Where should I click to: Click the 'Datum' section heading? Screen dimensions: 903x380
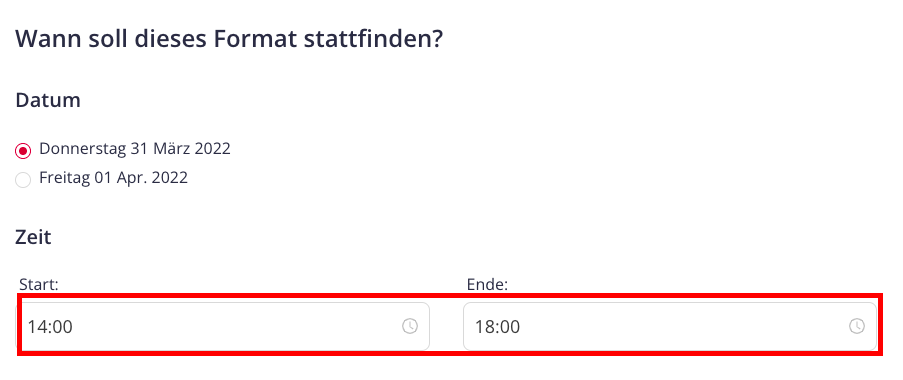pyautogui.click(x=48, y=100)
